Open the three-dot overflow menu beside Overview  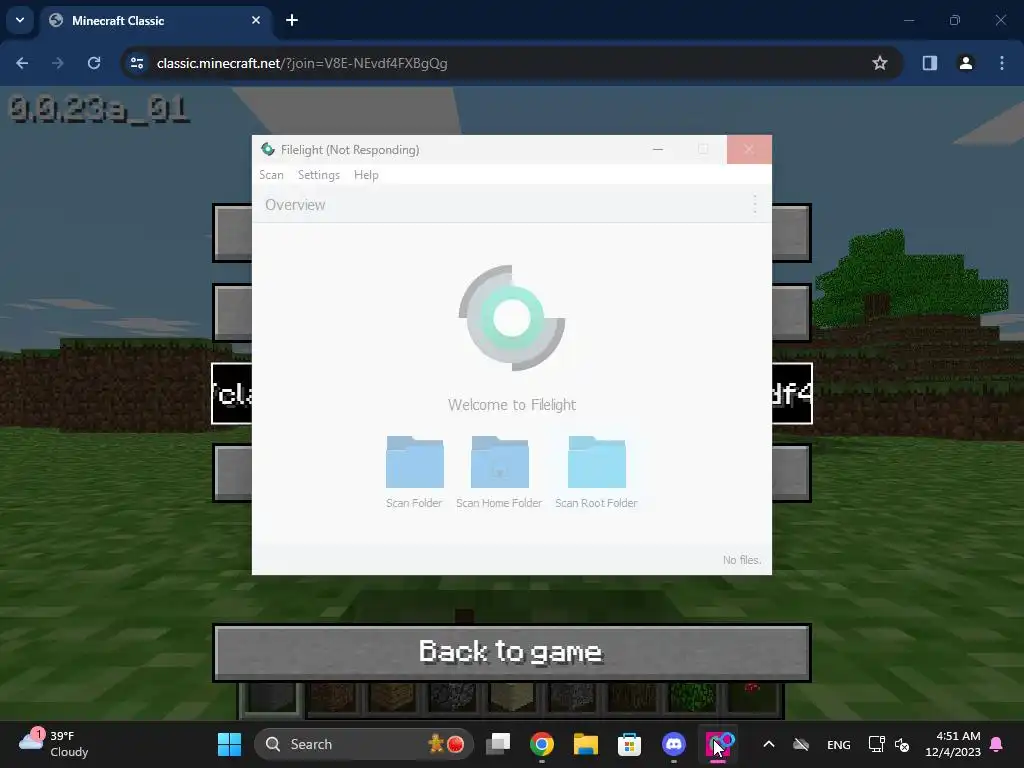point(754,204)
